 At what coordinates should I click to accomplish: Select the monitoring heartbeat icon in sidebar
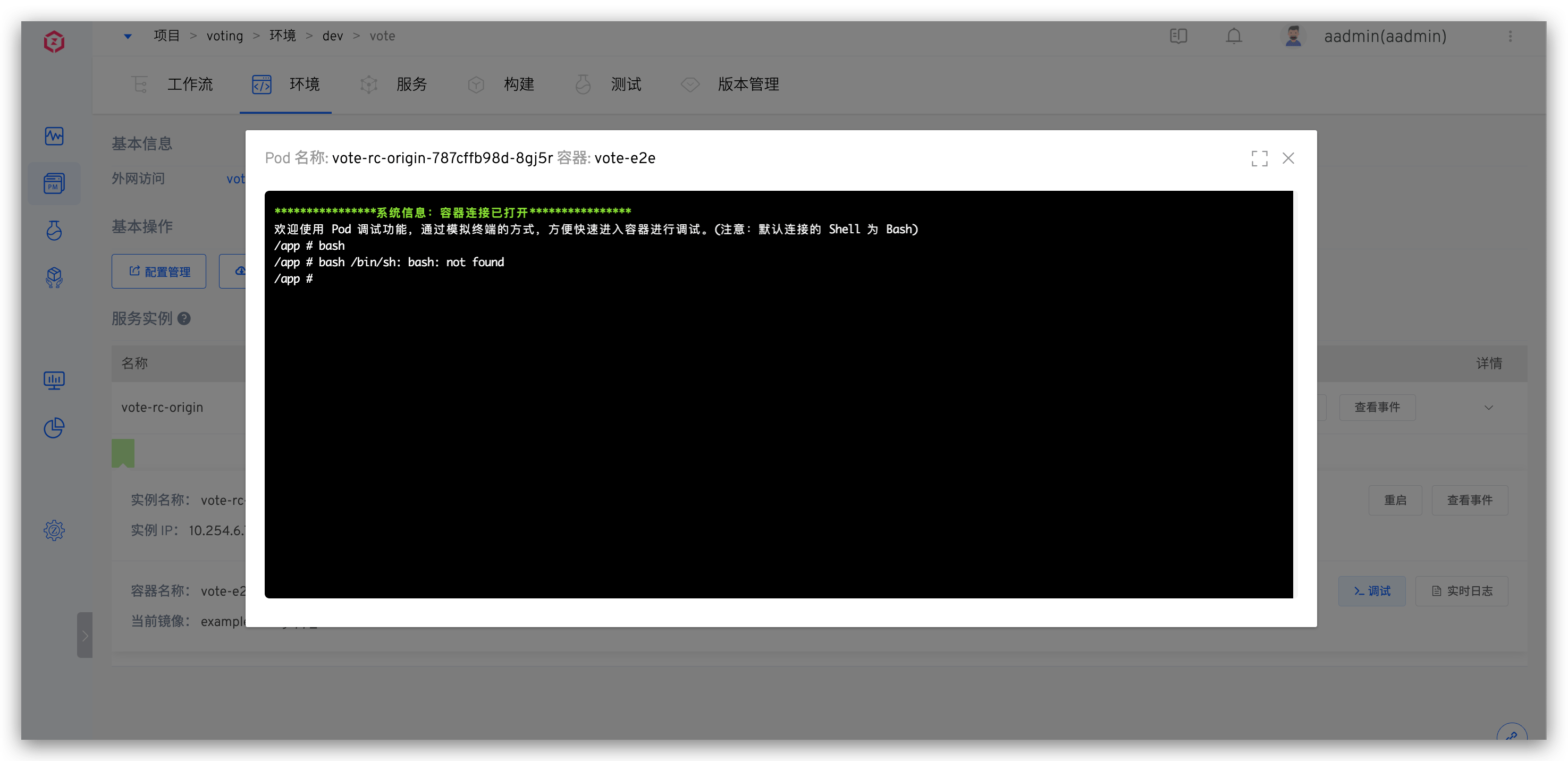click(x=54, y=137)
